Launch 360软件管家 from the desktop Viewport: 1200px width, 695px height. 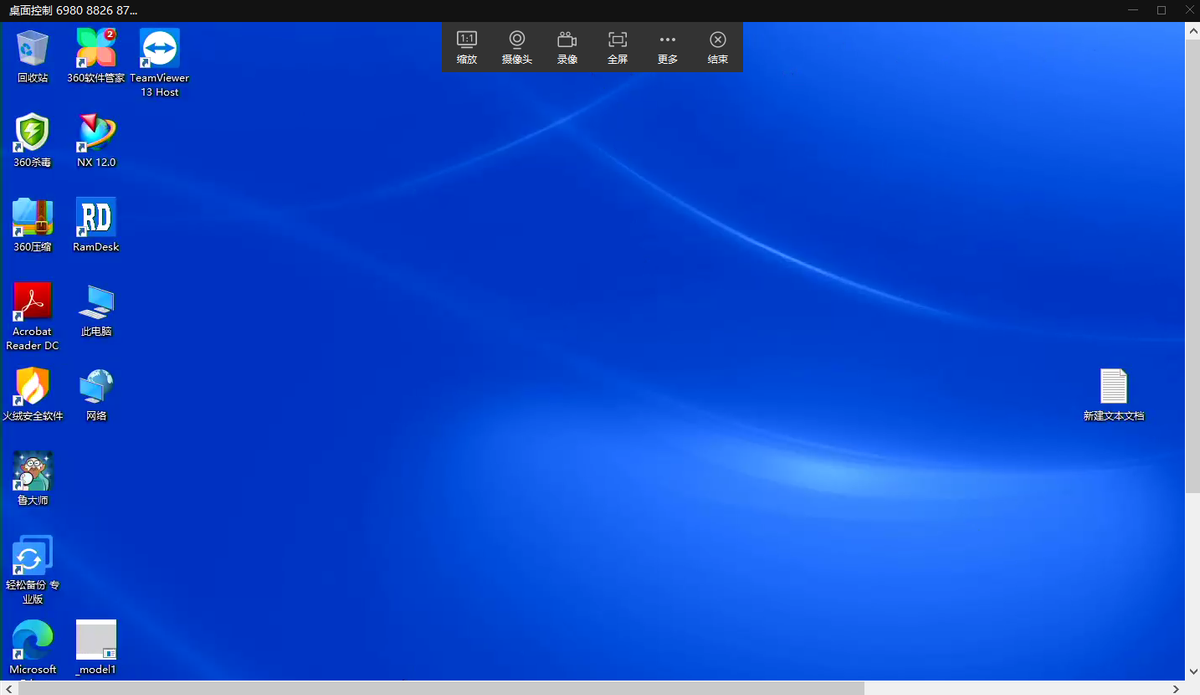(96, 56)
